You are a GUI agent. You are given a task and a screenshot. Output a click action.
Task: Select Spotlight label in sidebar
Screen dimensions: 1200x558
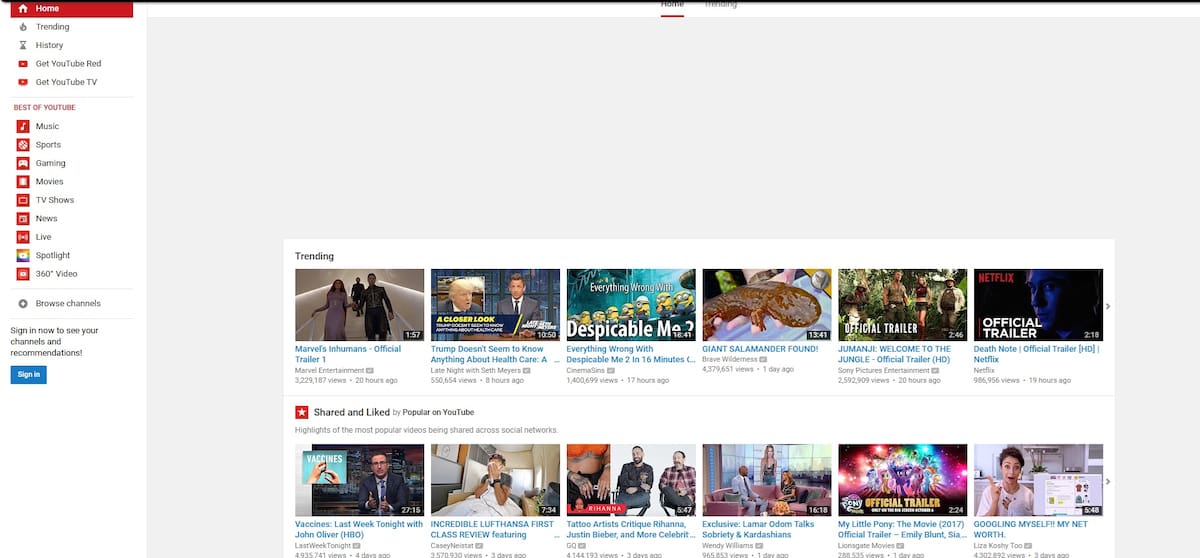click(x=53, y=255)
